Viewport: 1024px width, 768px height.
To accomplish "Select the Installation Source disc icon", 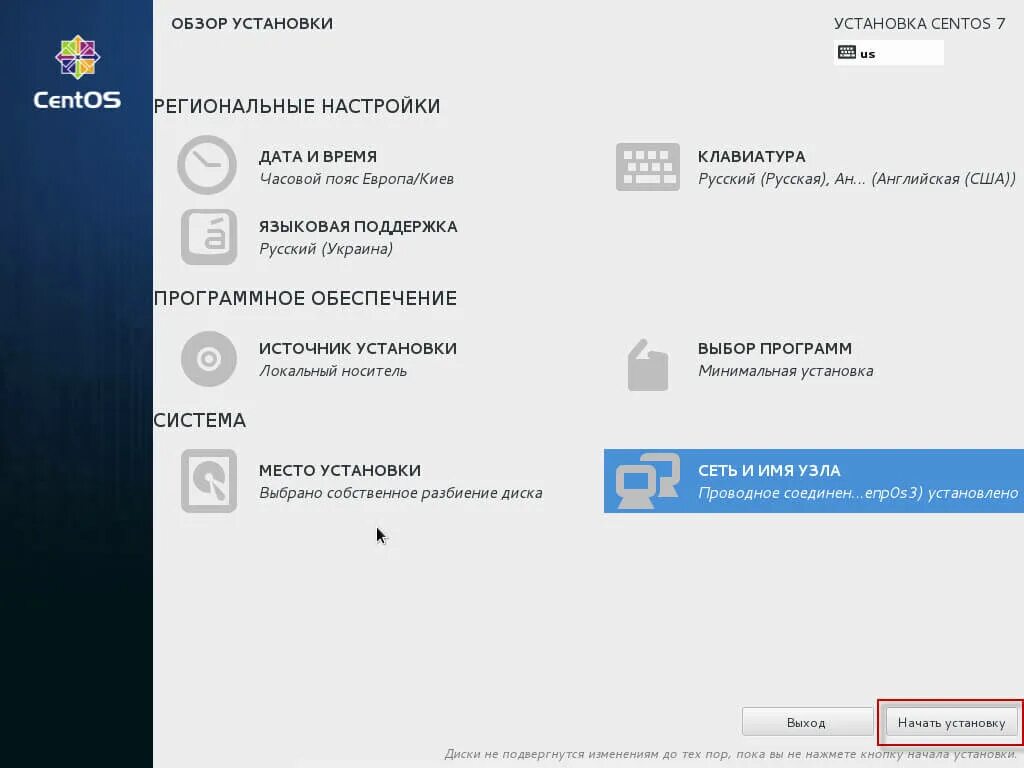I will [209, 359].
